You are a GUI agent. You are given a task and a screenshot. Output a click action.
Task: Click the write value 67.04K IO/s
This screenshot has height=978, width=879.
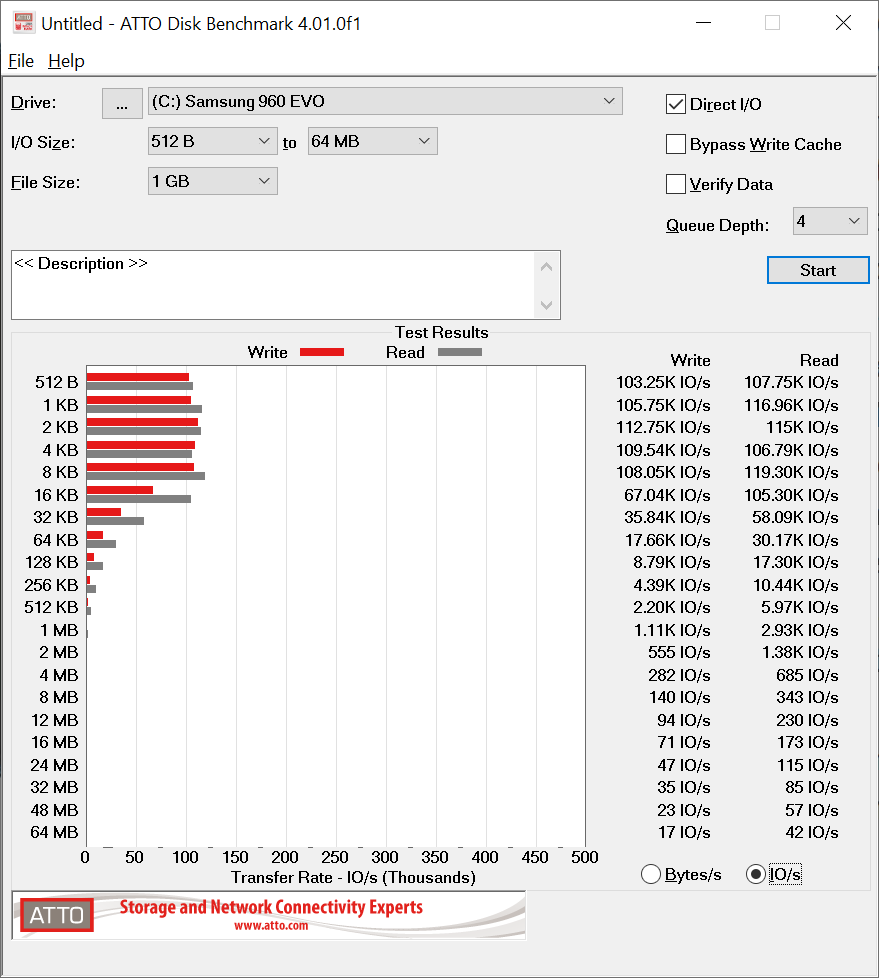point(668,495)
